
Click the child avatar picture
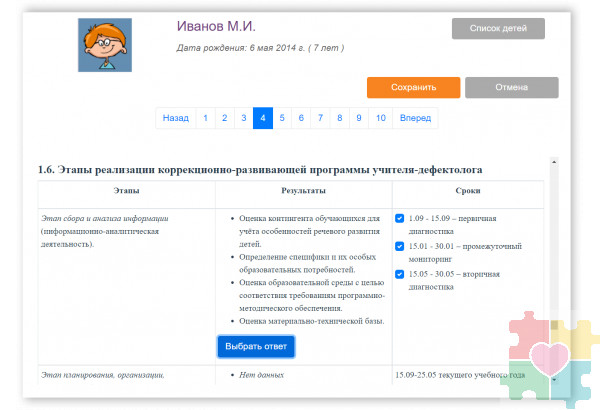(105, 44)
